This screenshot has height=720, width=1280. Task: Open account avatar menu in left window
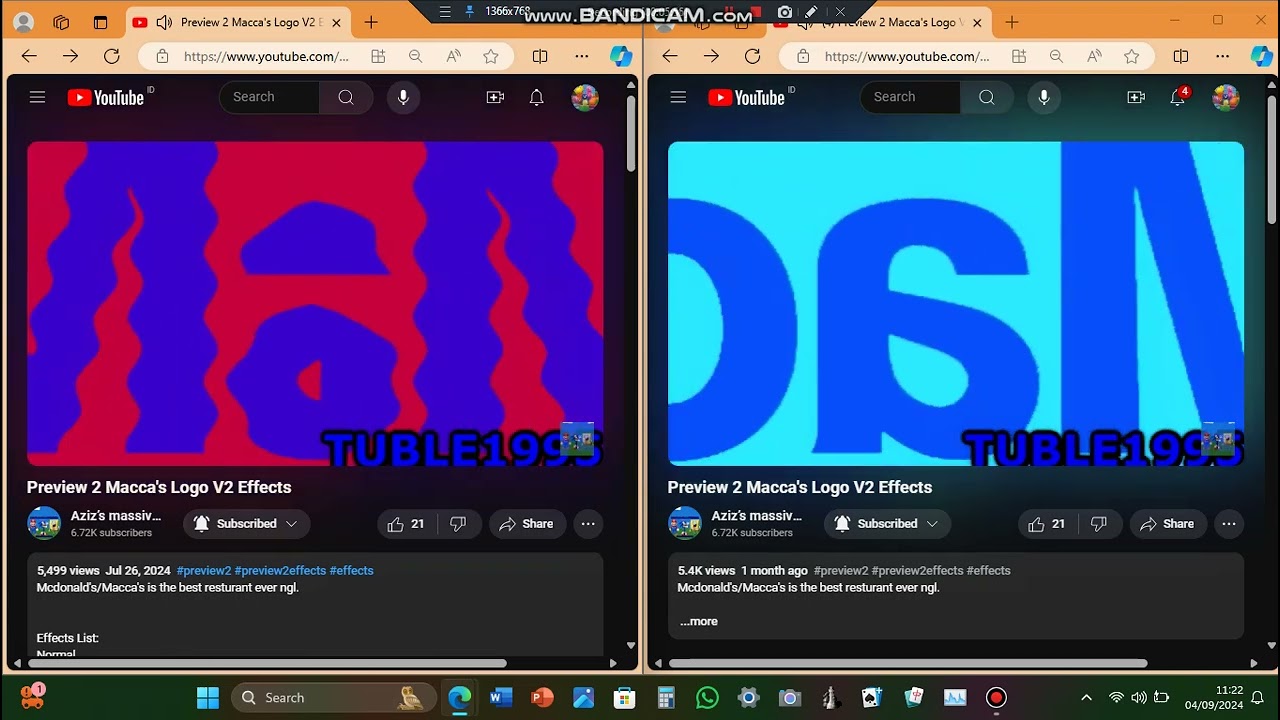point(585,97)
